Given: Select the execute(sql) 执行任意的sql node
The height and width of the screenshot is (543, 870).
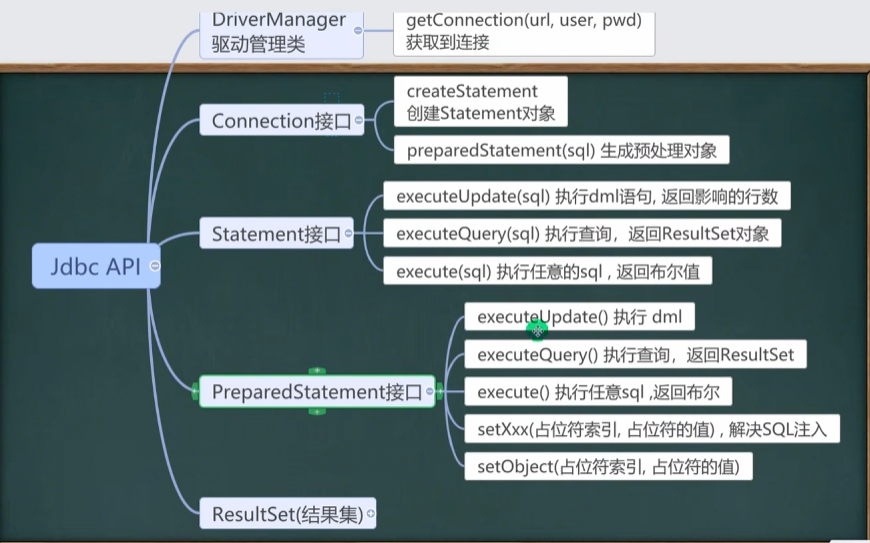Looking at the screenshot, I should [548, 271].
